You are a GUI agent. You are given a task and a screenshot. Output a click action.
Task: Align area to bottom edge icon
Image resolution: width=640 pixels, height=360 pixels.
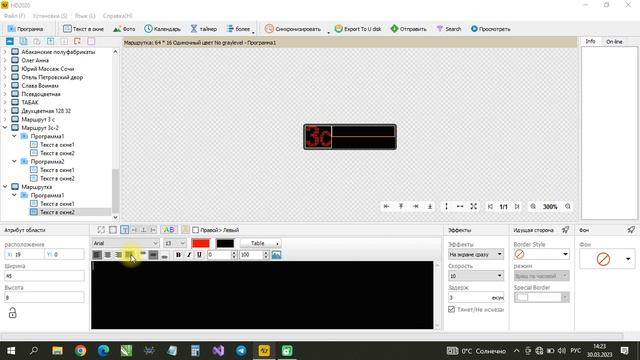pyautogui.click(x=430, y=207)
